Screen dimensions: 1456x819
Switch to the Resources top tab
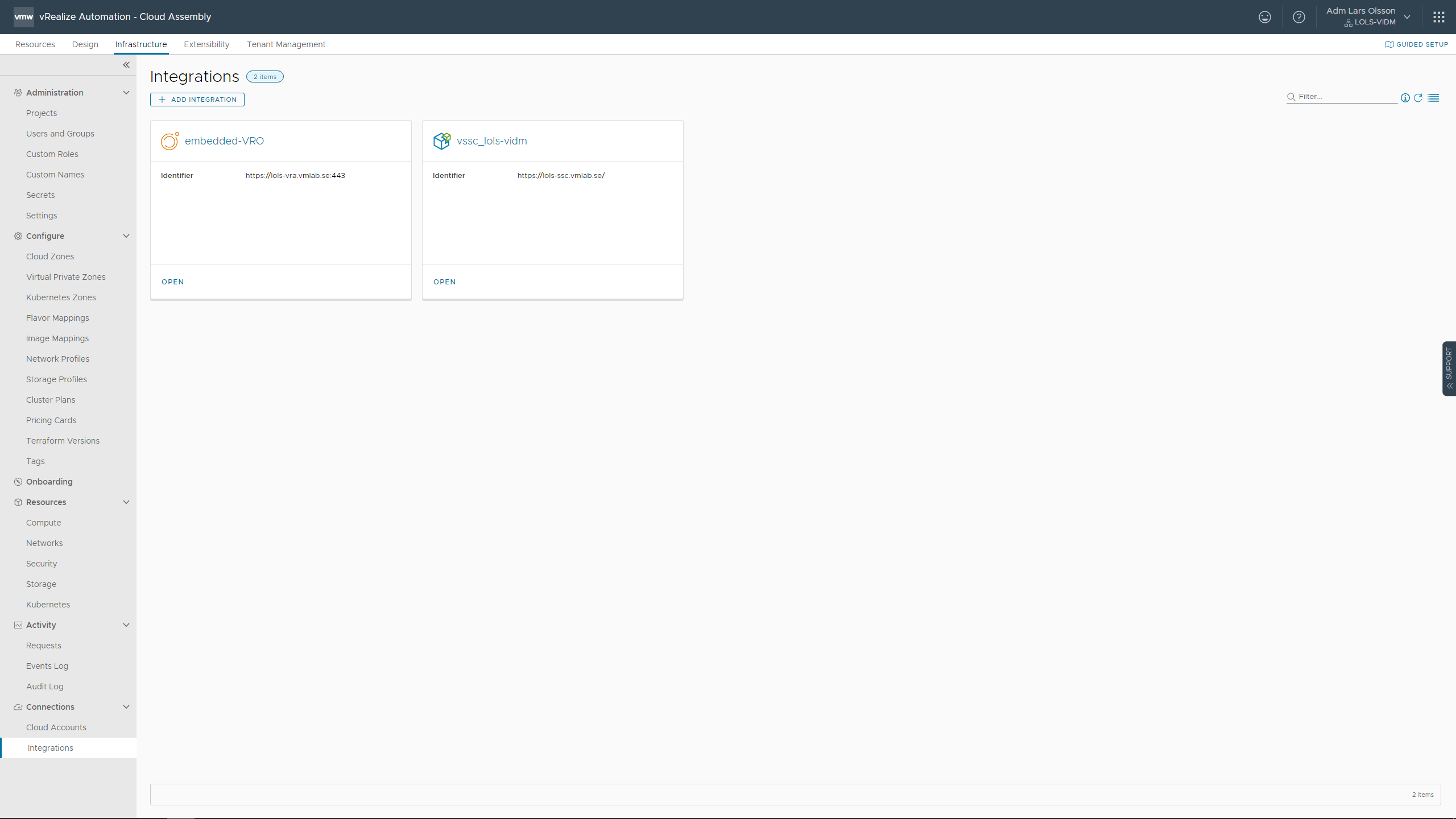pos(35,44)
